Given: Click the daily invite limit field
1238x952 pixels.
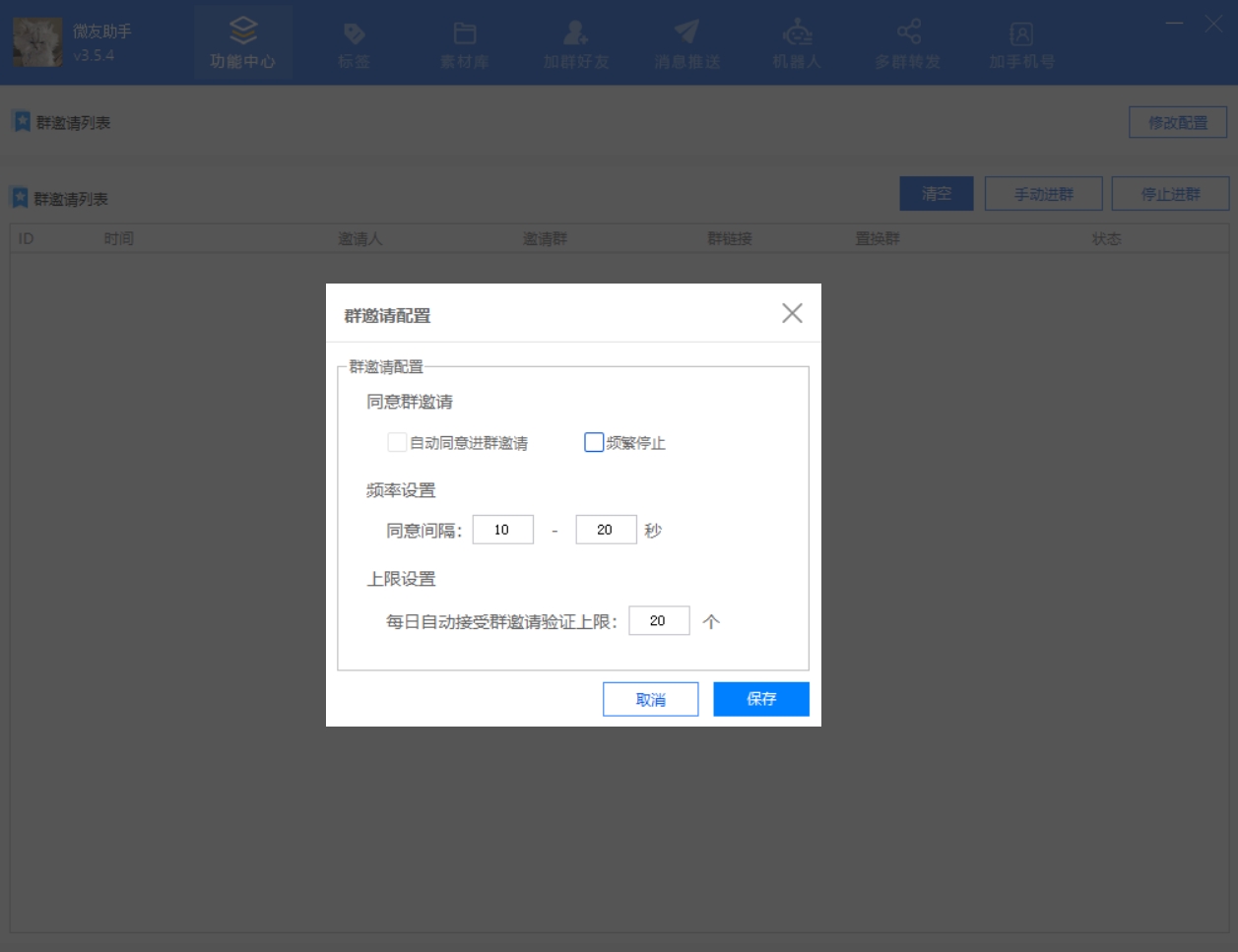Looking at the screenshot, I should coord(659,620).
